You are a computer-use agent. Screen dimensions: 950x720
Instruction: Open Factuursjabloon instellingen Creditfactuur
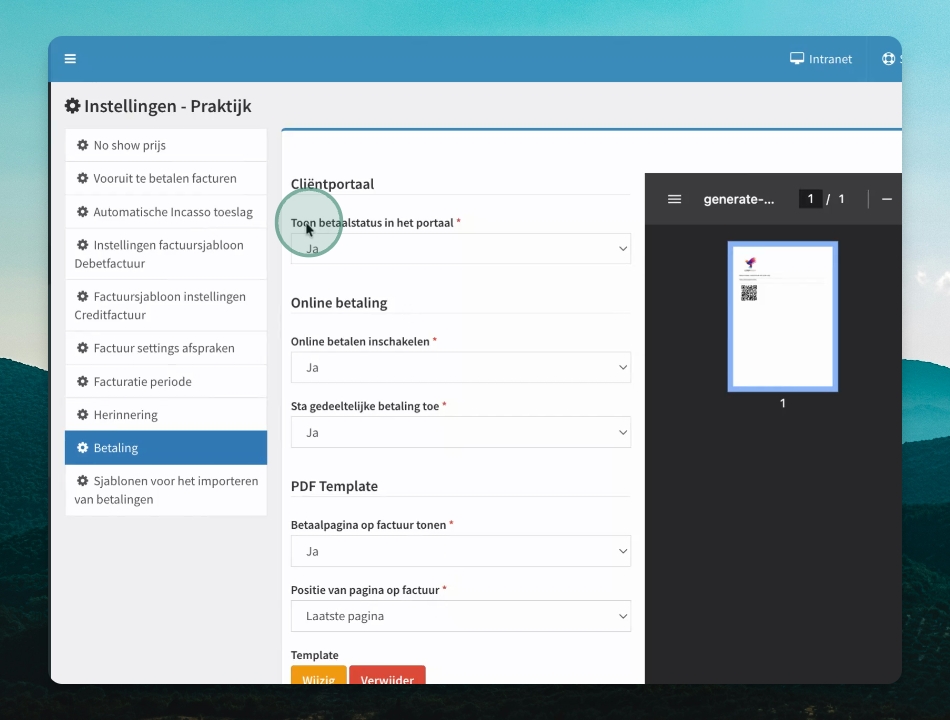tap(166, 305)
